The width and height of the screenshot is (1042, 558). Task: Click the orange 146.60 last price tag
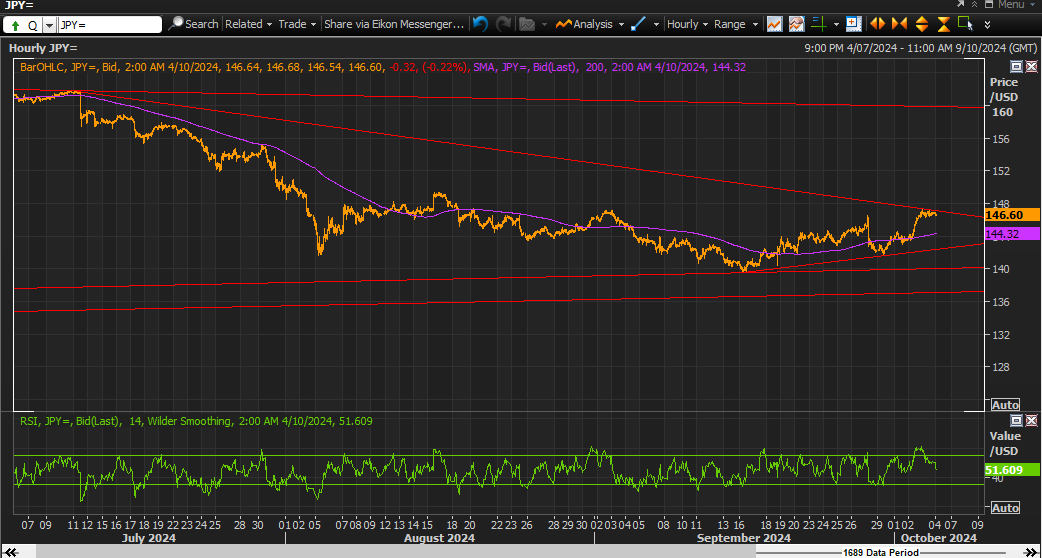tap(1011, 215)
